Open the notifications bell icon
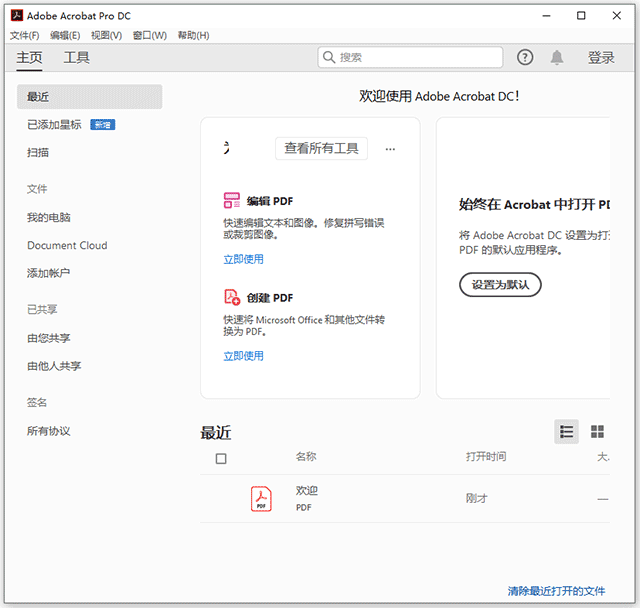This screenshot has width=640, height=608. point(557,58)
